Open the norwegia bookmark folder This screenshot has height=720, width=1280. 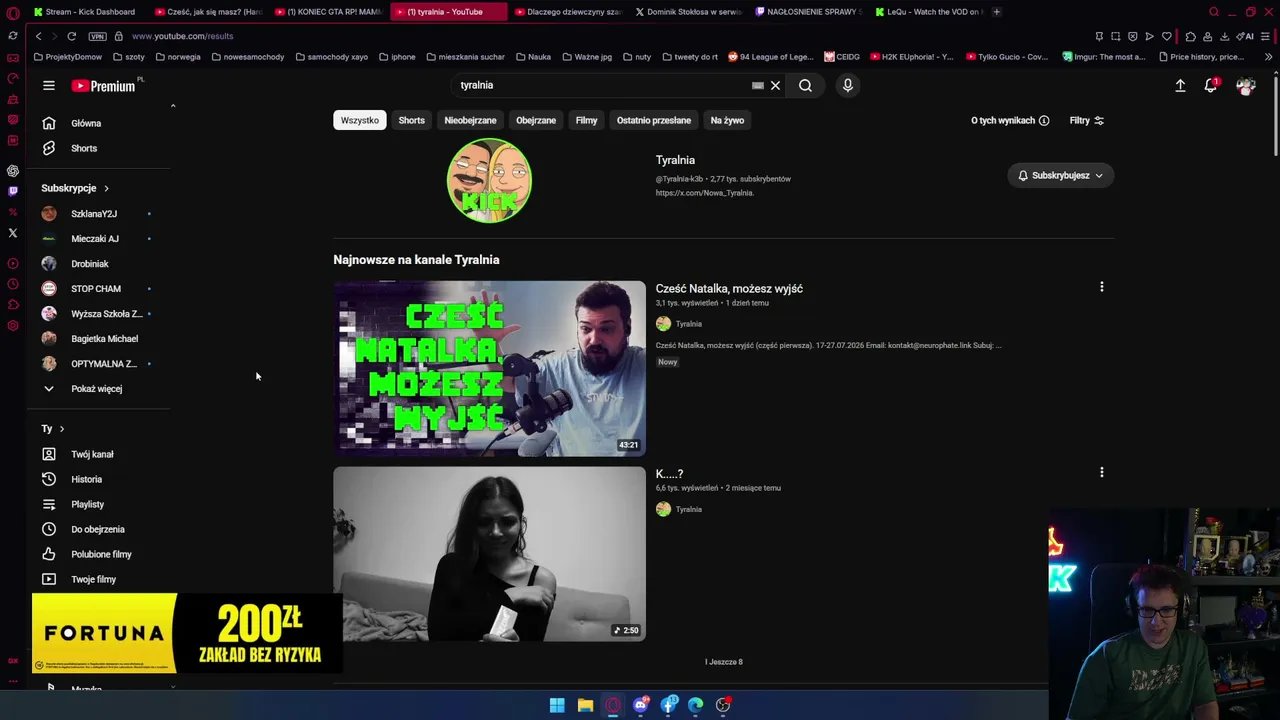178,57
